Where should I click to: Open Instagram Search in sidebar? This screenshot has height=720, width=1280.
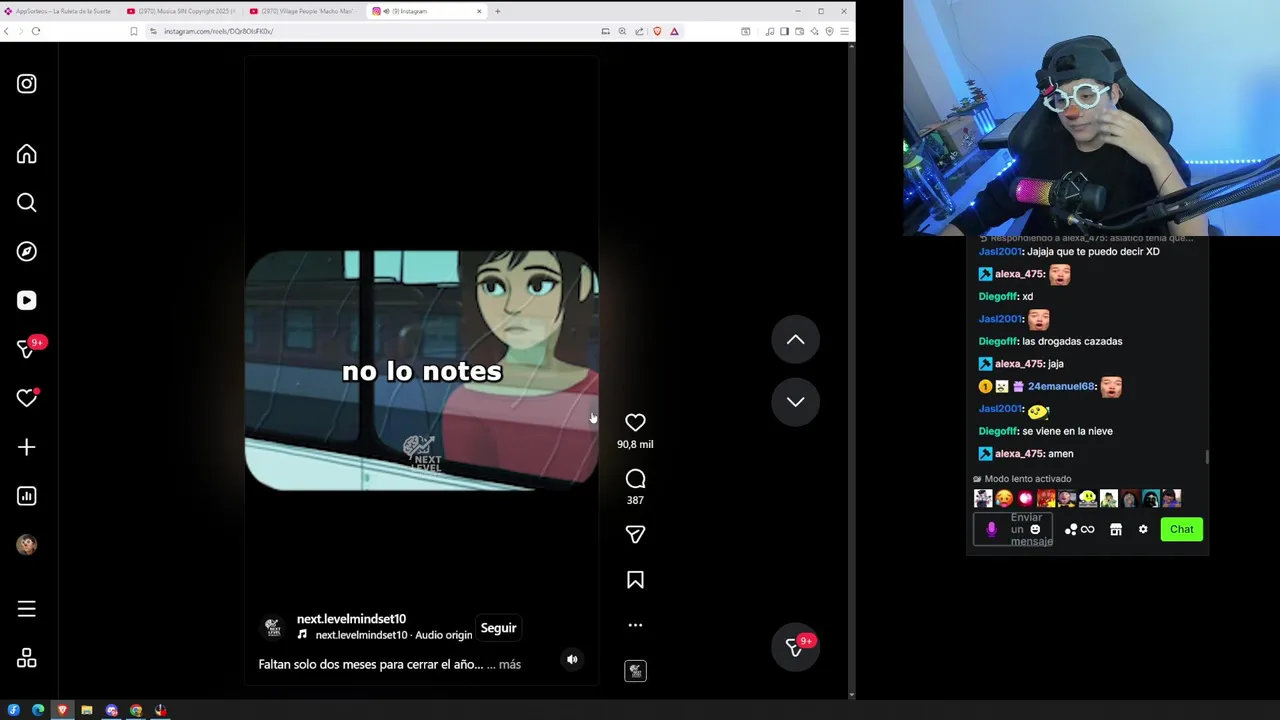click(27, 203)
